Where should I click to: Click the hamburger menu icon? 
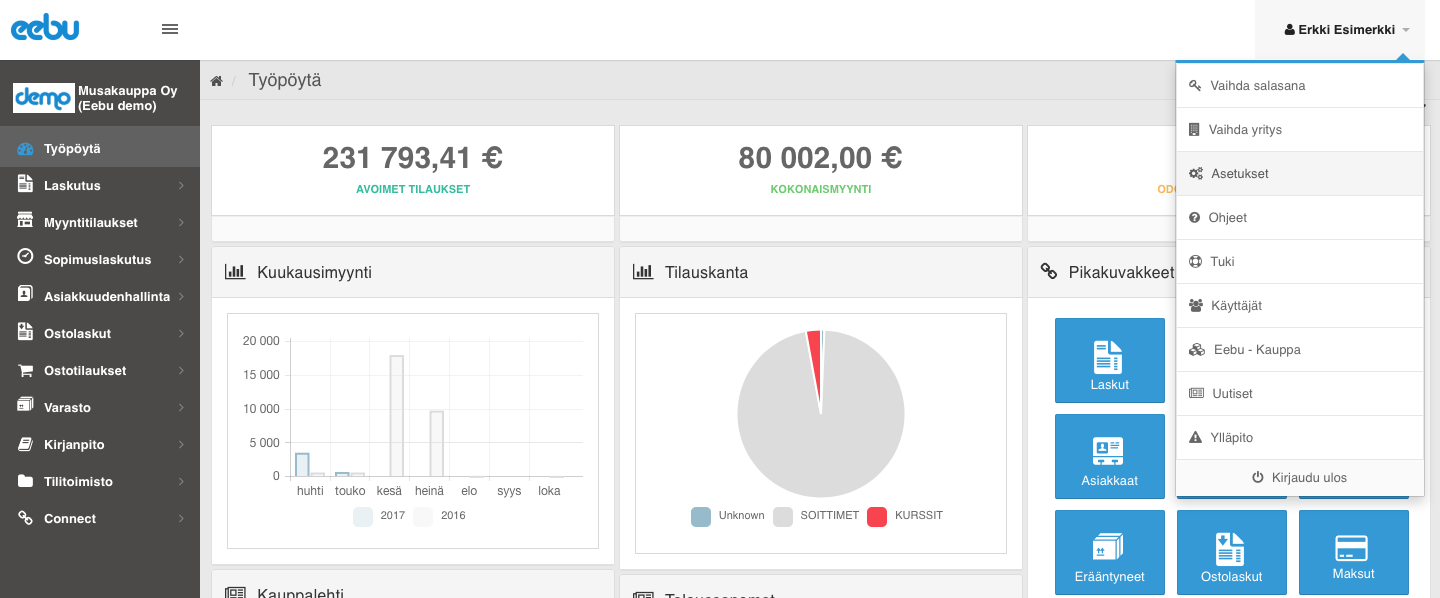pos(170,29)
